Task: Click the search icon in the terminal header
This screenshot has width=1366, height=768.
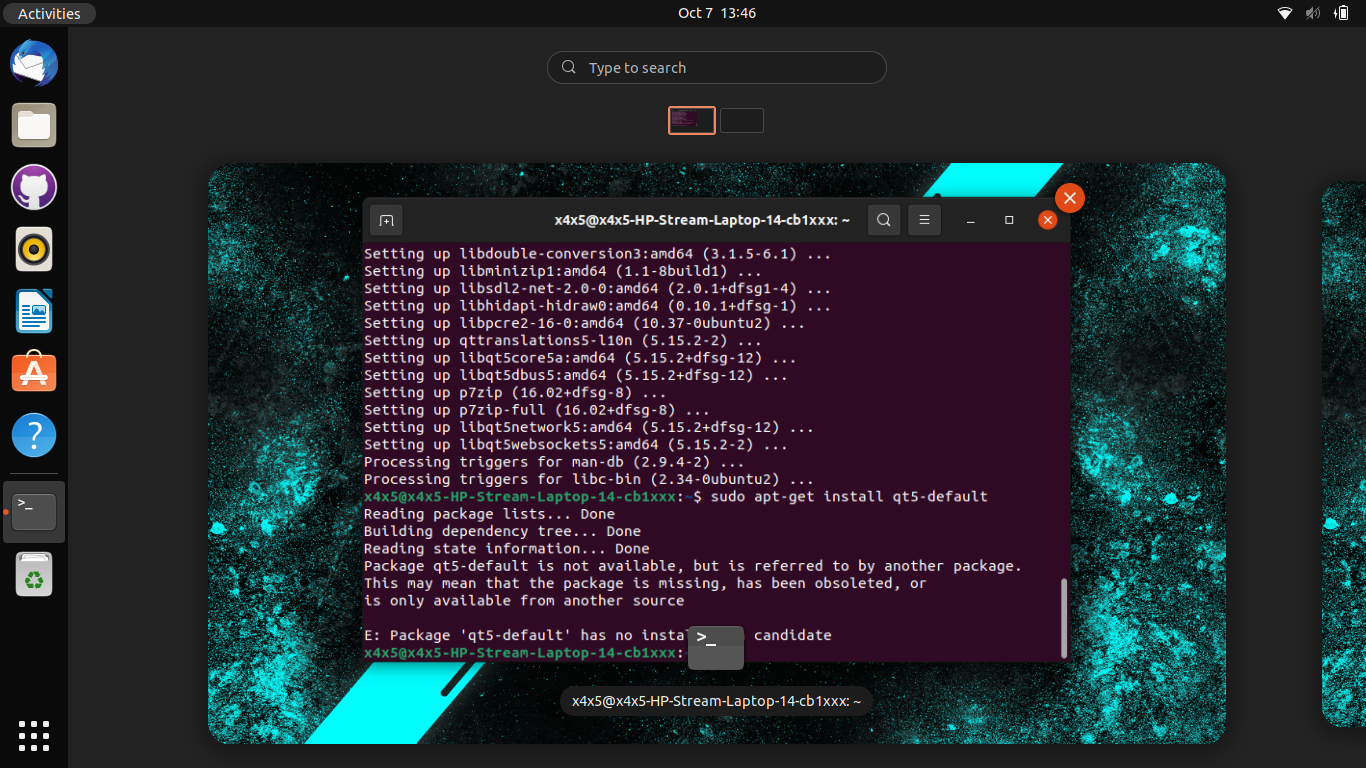Action: coord(883,219)
